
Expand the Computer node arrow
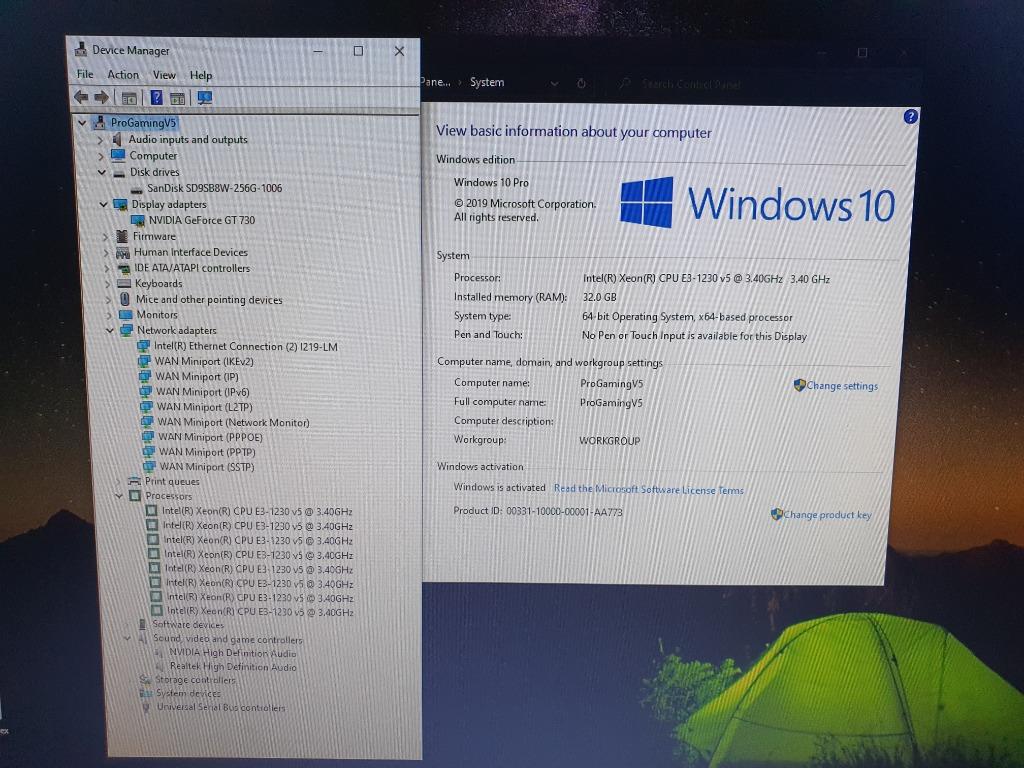pyautogui.click(x=101, y=156)
